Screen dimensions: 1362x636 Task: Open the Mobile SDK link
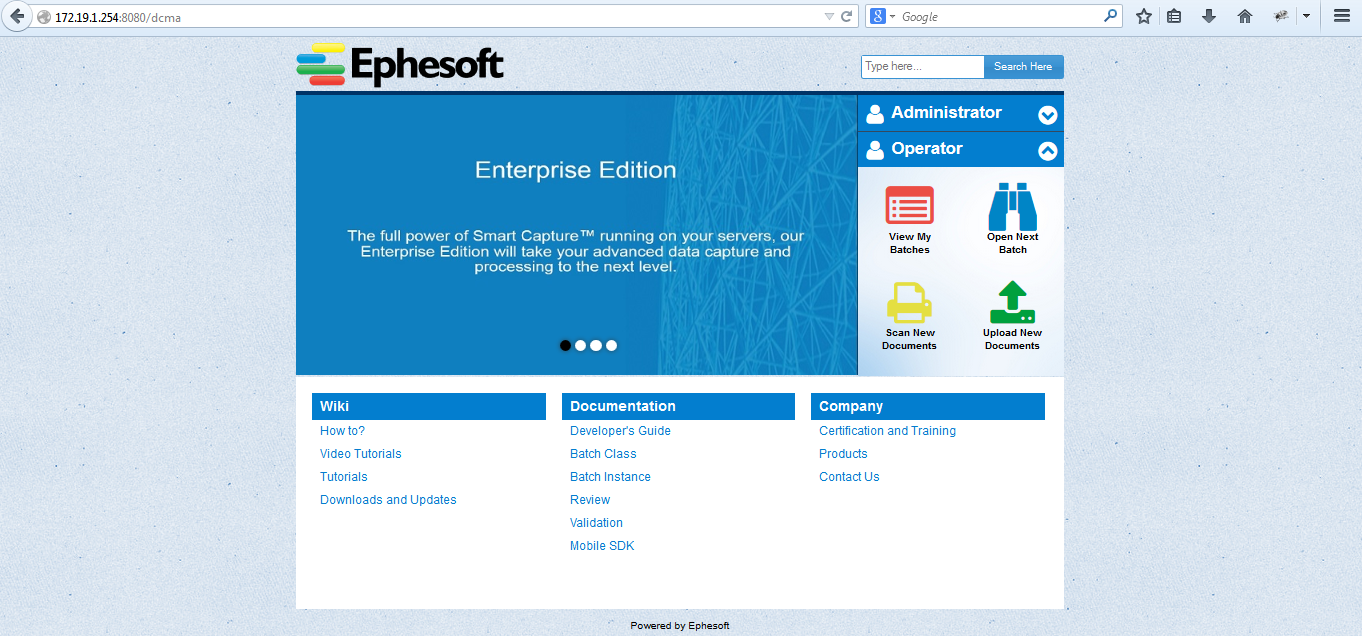602,546
